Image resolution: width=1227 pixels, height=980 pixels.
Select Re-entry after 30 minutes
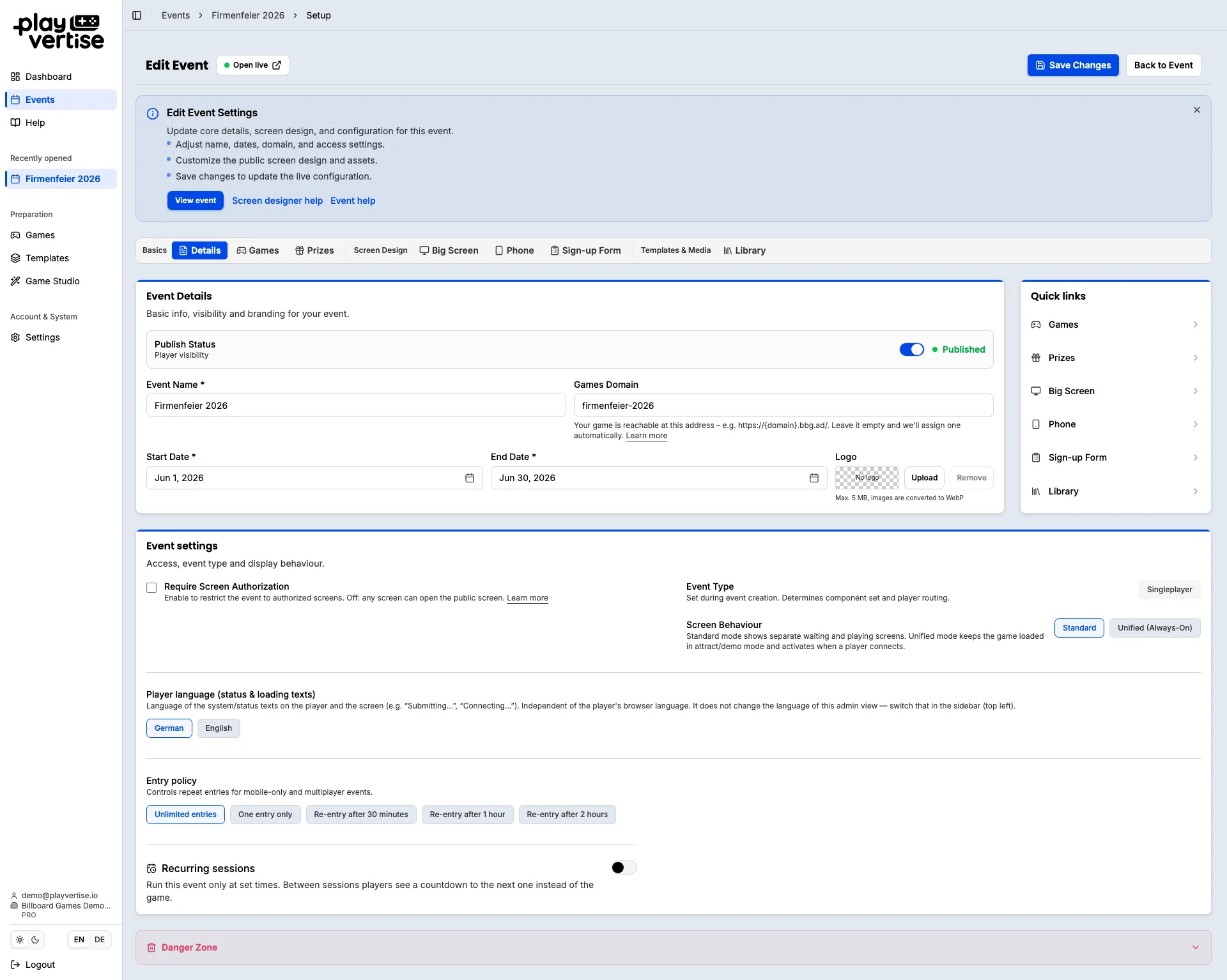(361, 815)
